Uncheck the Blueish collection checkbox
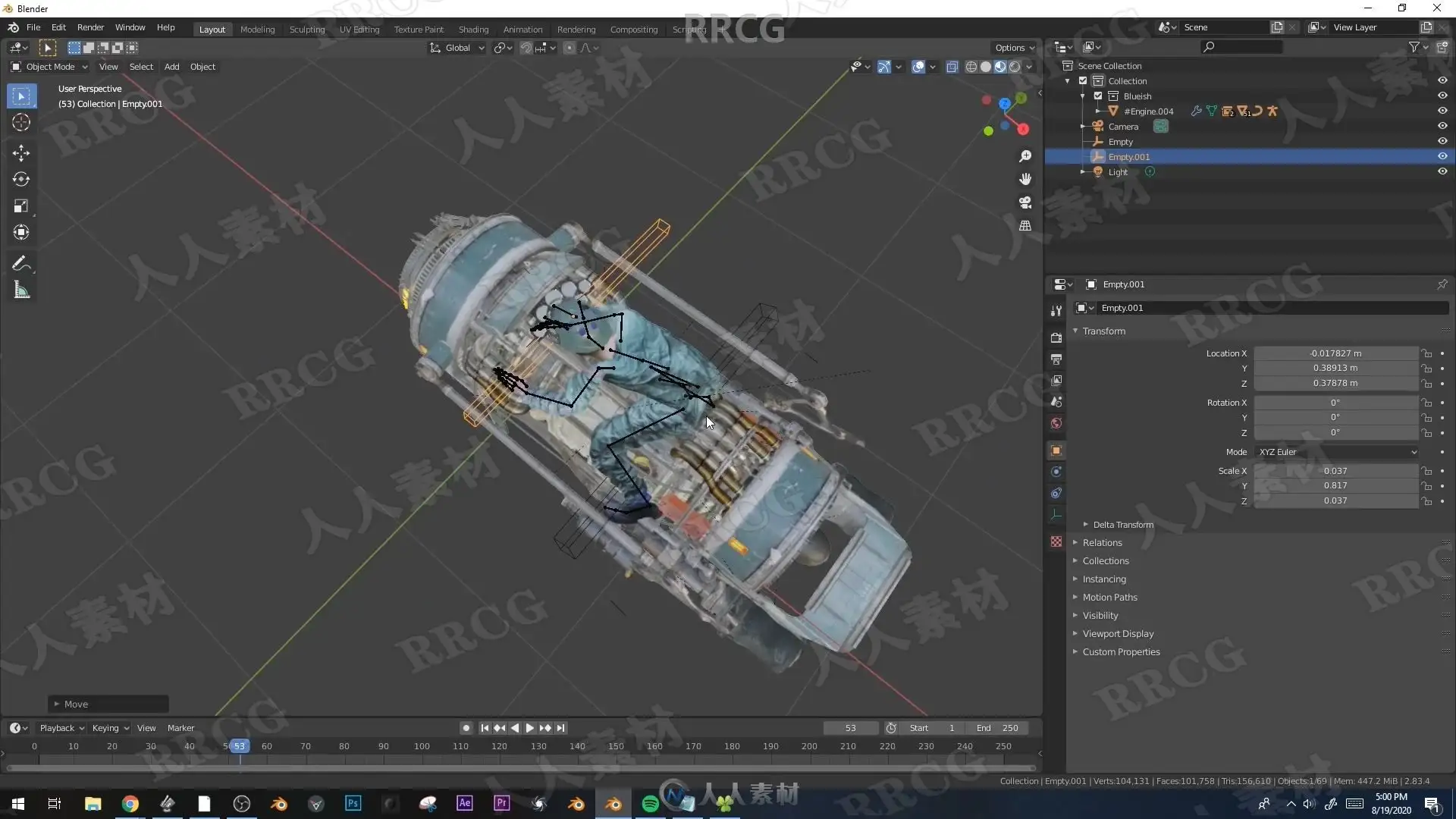Image resolution: width=1456 pixels, height=819 pixels. (1097, 96)
